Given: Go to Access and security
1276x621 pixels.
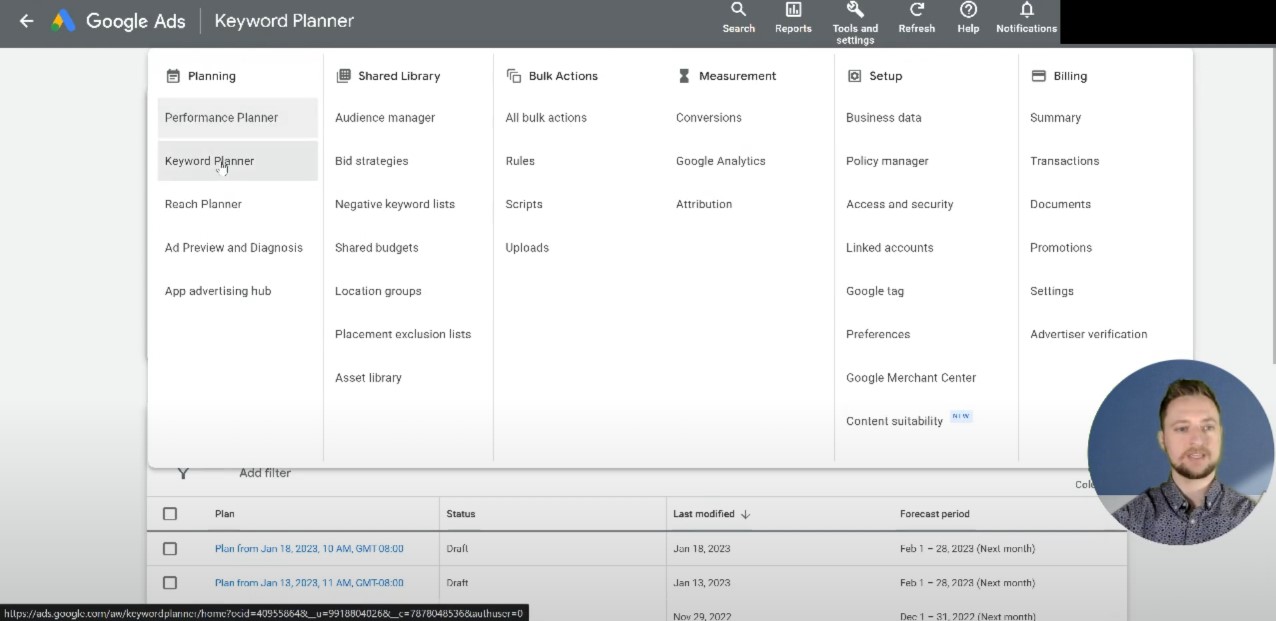Looking at the screenshot, I should click(900, 204).
